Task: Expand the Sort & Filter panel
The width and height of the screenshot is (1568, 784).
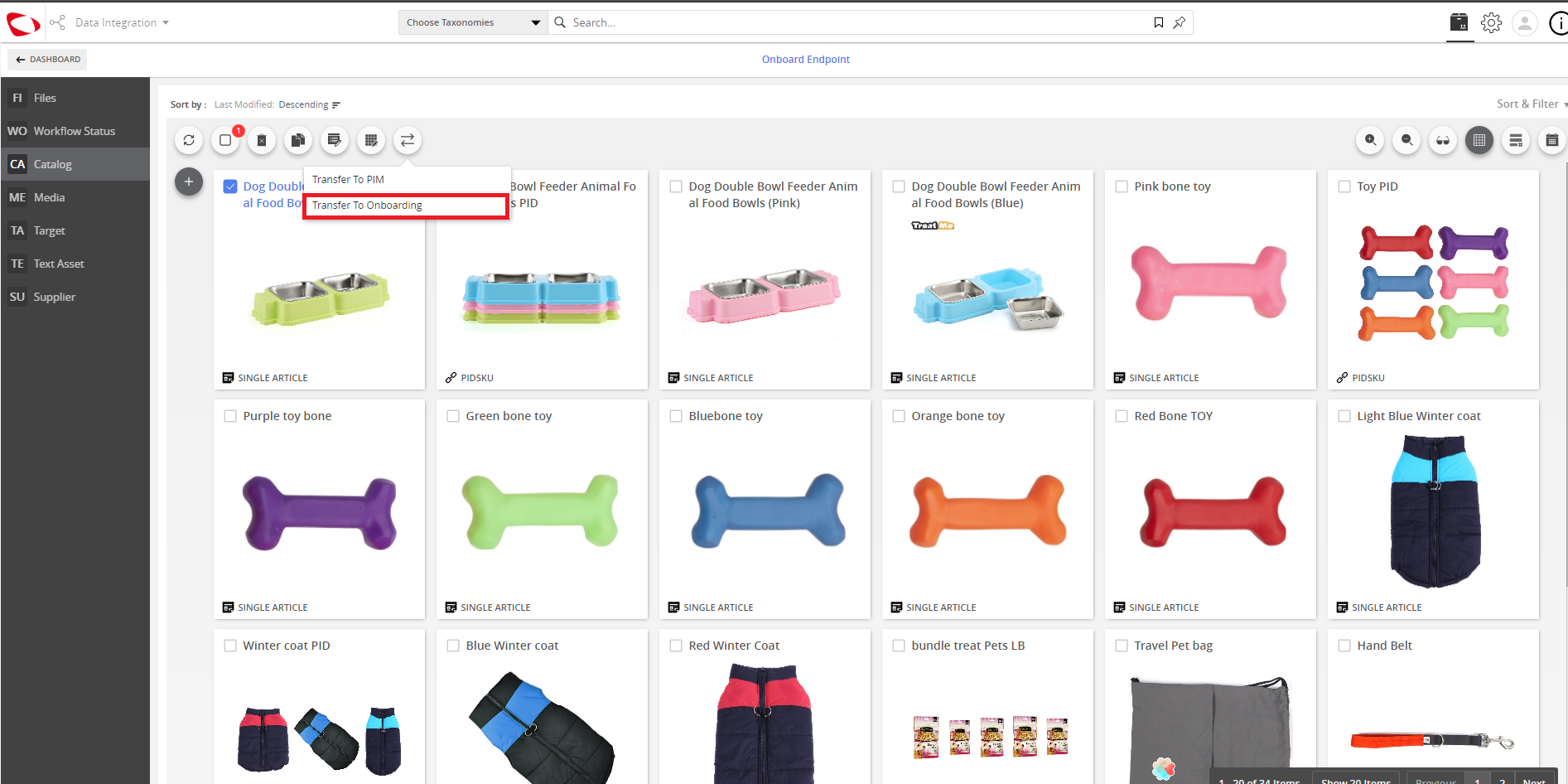Action: 1531,104
